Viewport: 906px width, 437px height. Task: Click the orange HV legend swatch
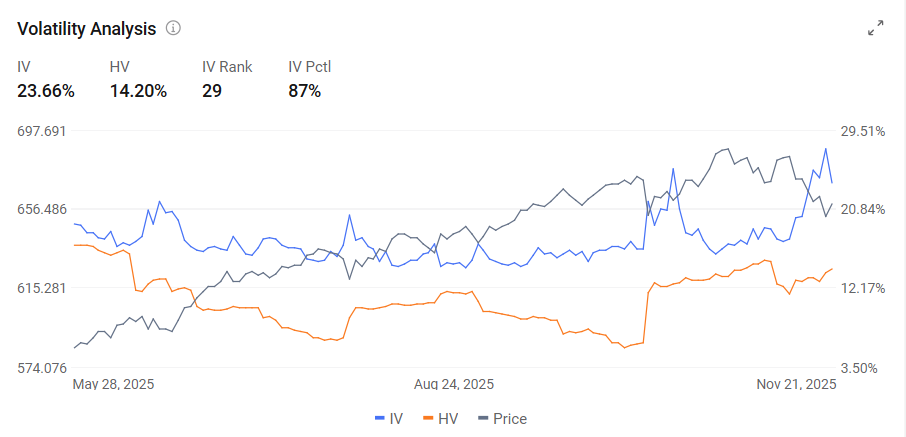click(x=428, y=418)
